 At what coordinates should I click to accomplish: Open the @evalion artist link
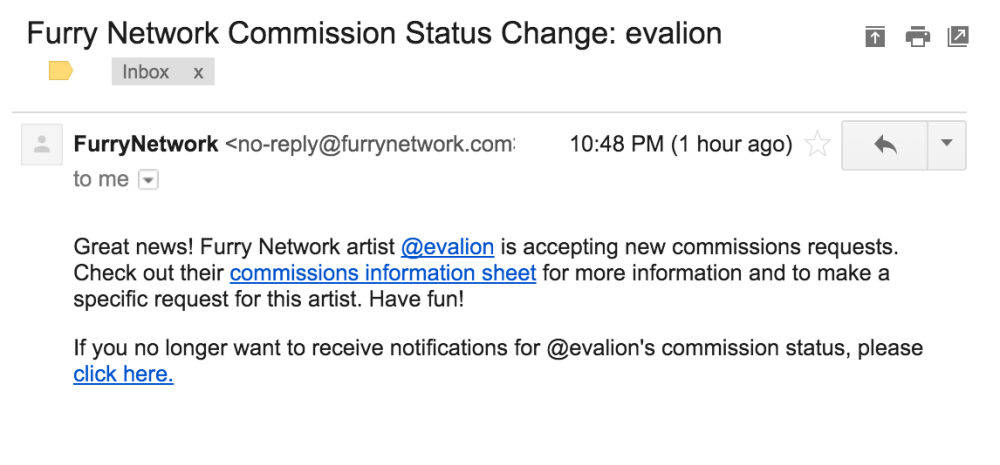(x=447, y=247)
